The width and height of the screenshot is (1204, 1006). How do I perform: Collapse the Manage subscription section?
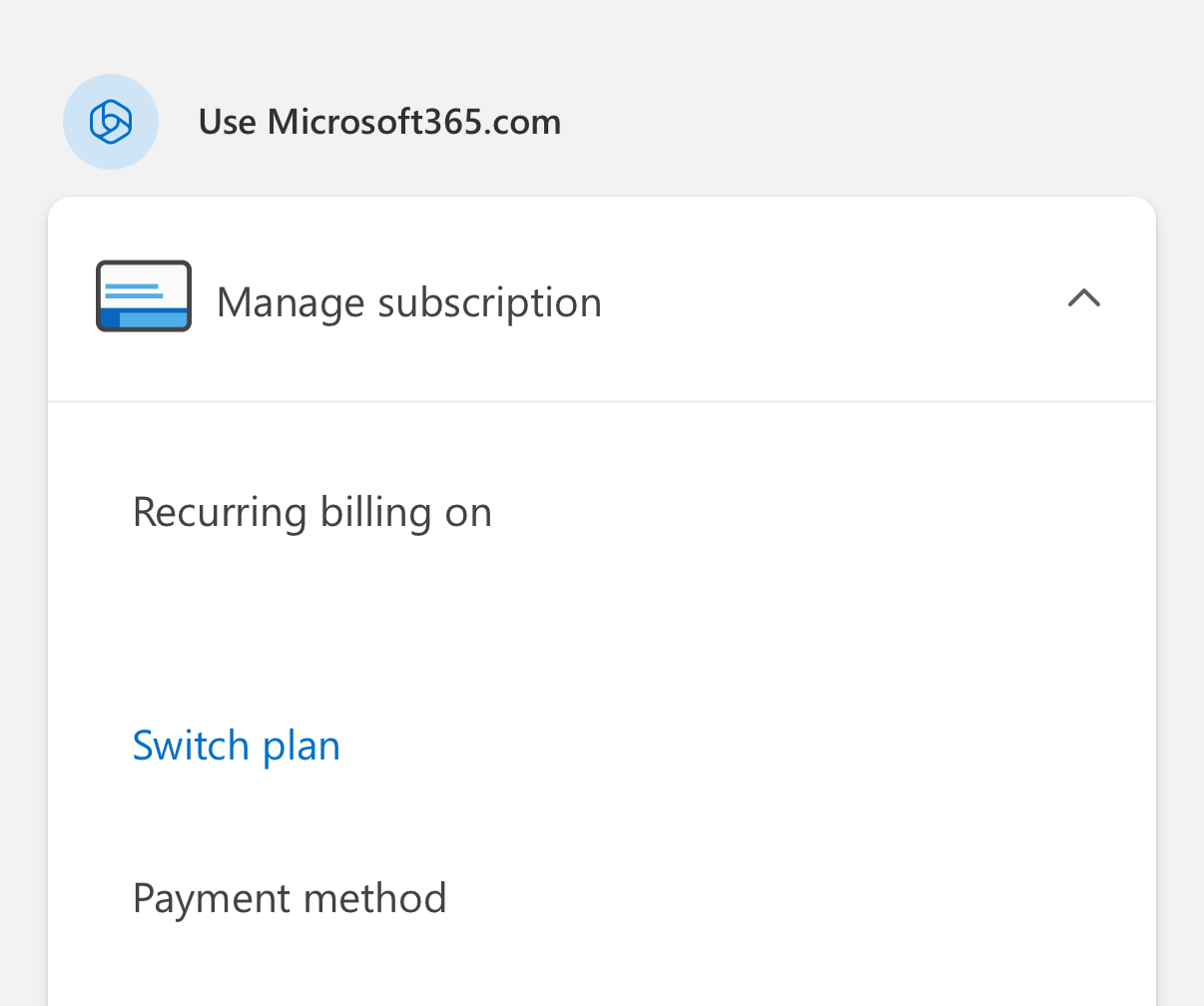pyautogui.click(x=1083, y=297)
